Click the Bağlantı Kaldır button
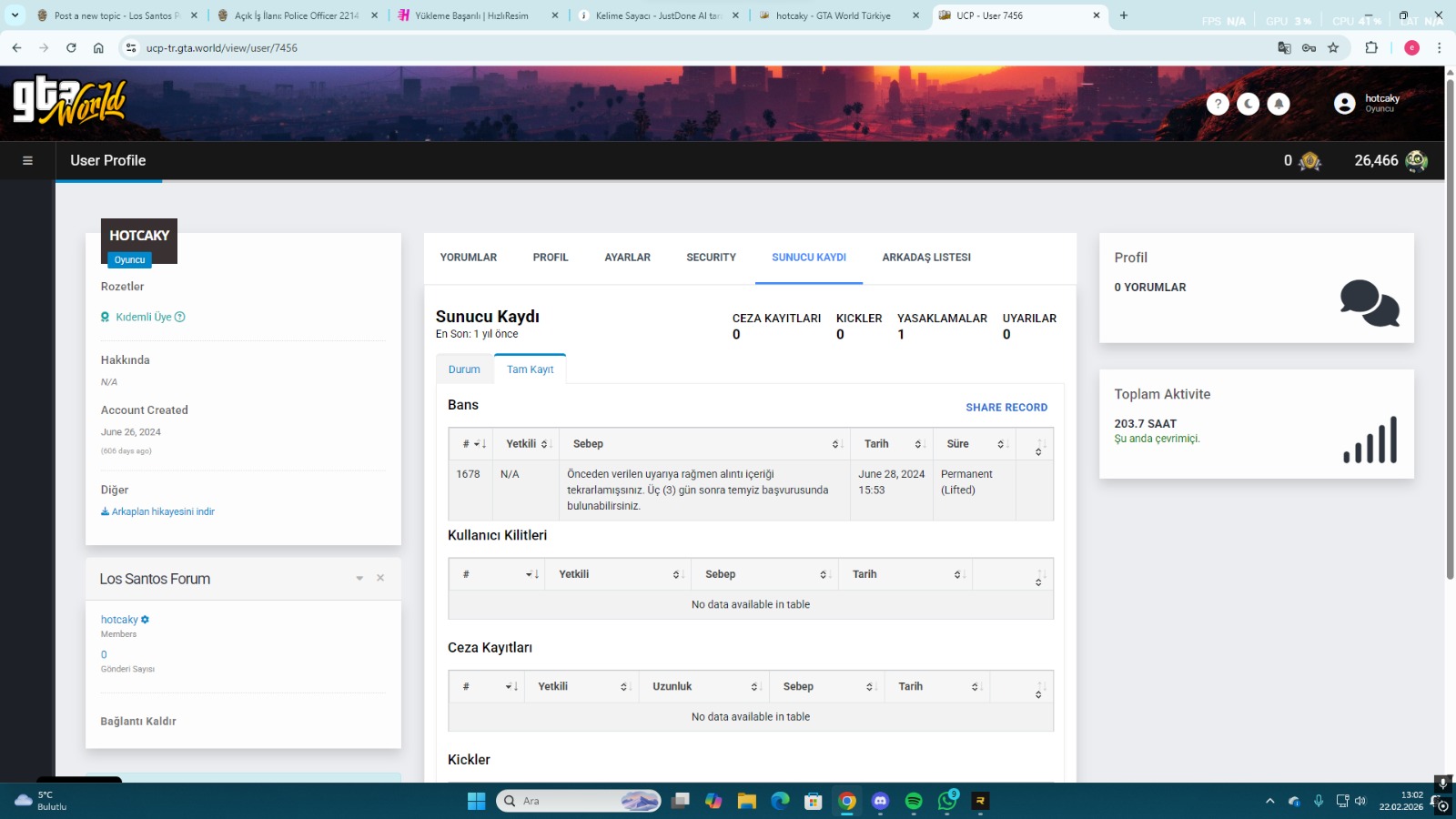 pyautogui.click(x=138, y=722)
